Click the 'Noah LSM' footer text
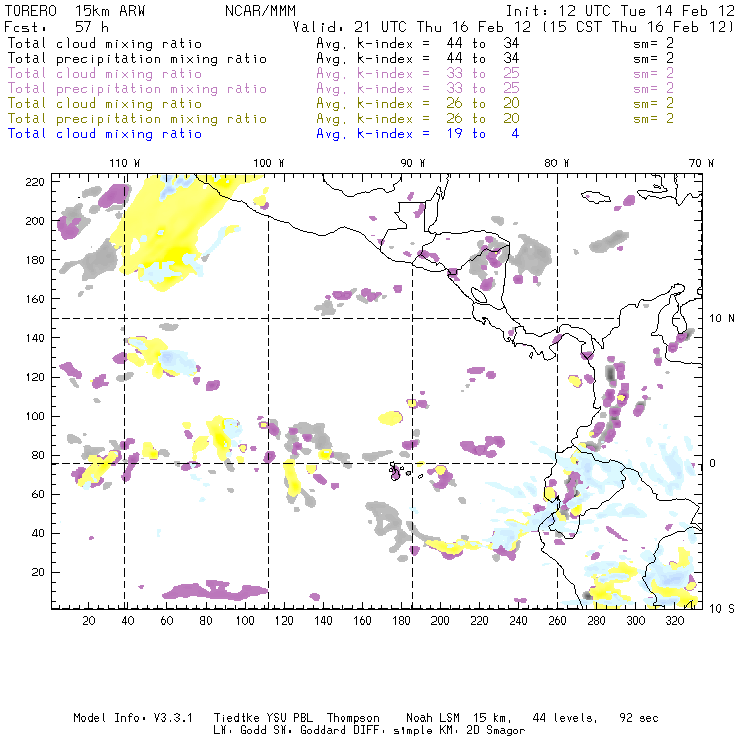 [433, 718]
